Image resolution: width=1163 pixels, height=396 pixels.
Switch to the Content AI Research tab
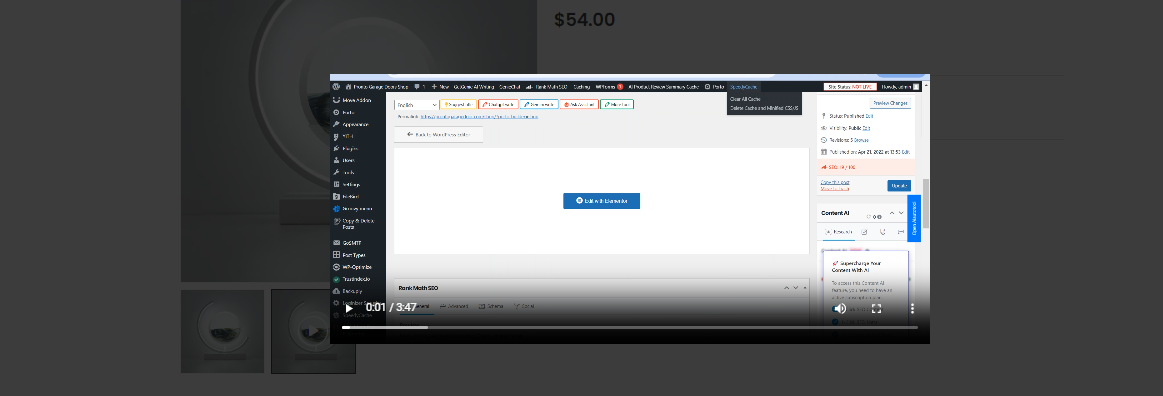coord(839,232)
